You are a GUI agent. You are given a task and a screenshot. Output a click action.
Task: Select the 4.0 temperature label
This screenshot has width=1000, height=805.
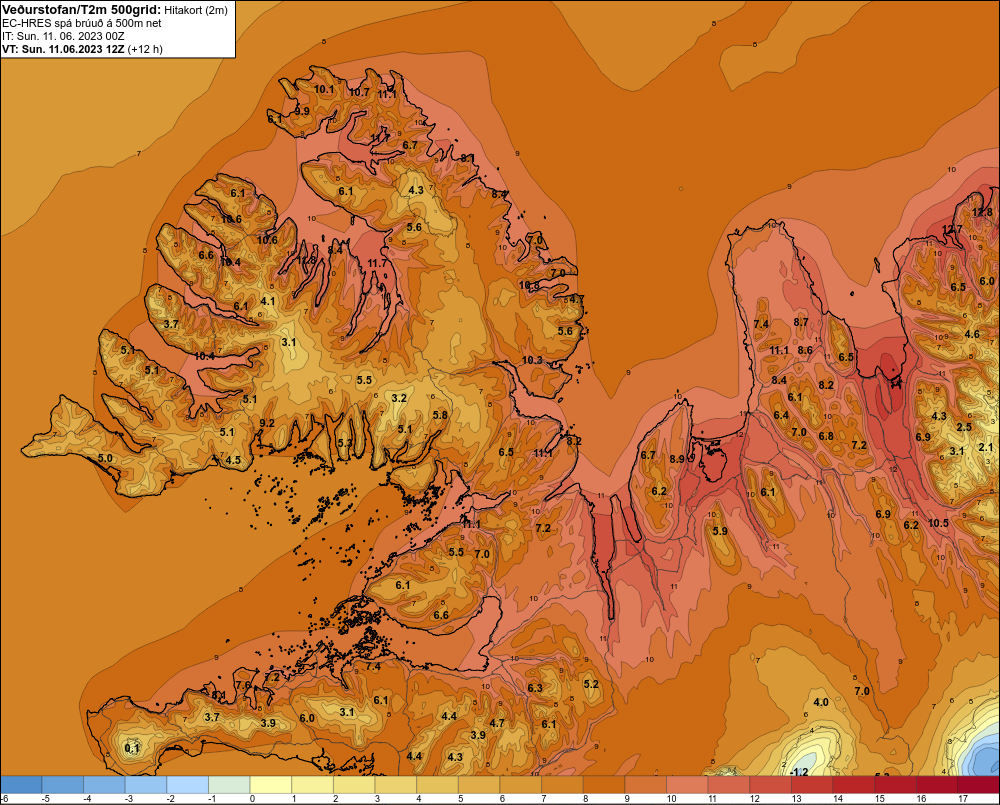821,702
